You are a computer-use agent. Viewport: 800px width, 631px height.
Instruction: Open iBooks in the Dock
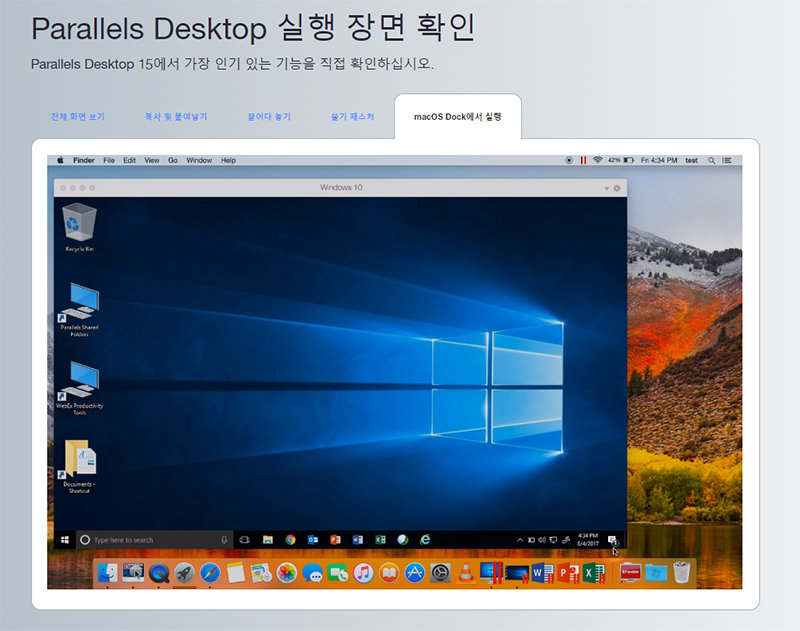[389, 573]
